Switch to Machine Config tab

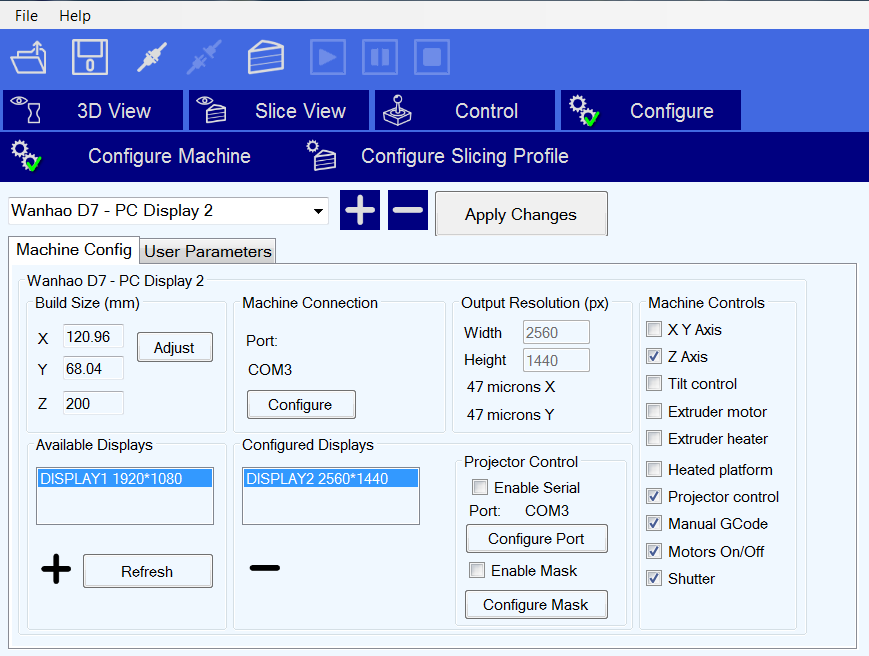tap(74, 249)
